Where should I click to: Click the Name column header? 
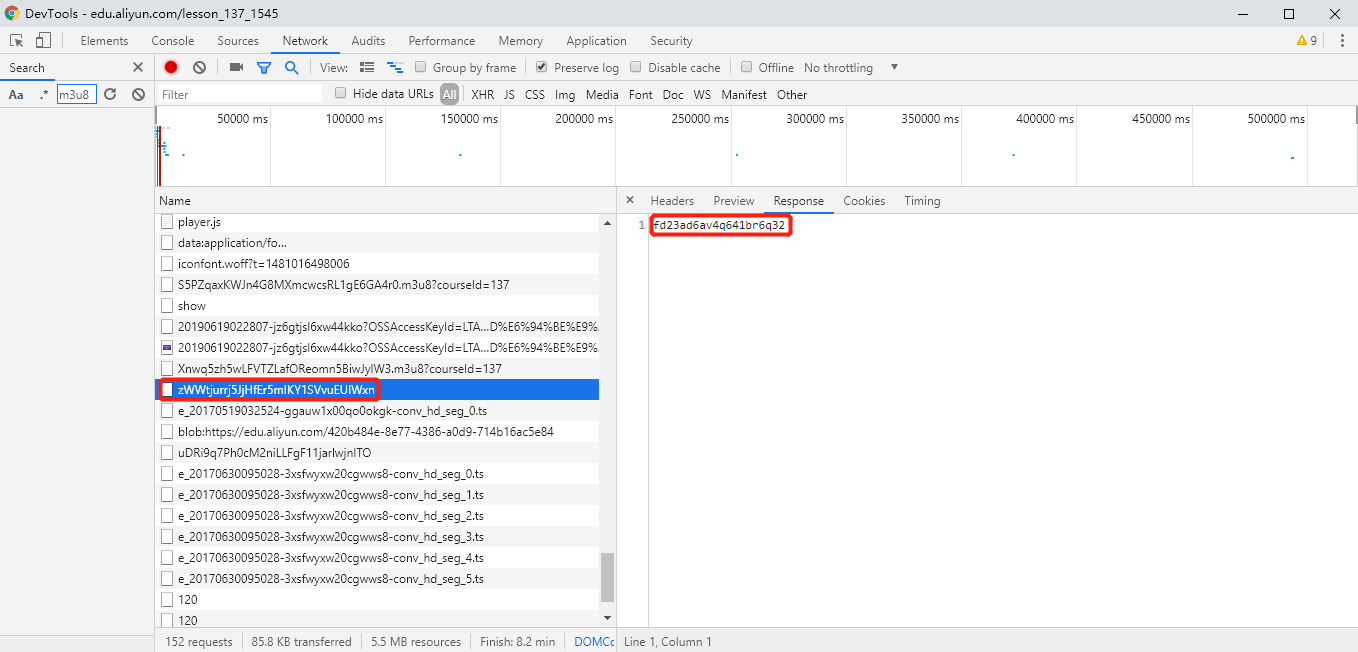(385, 200)
